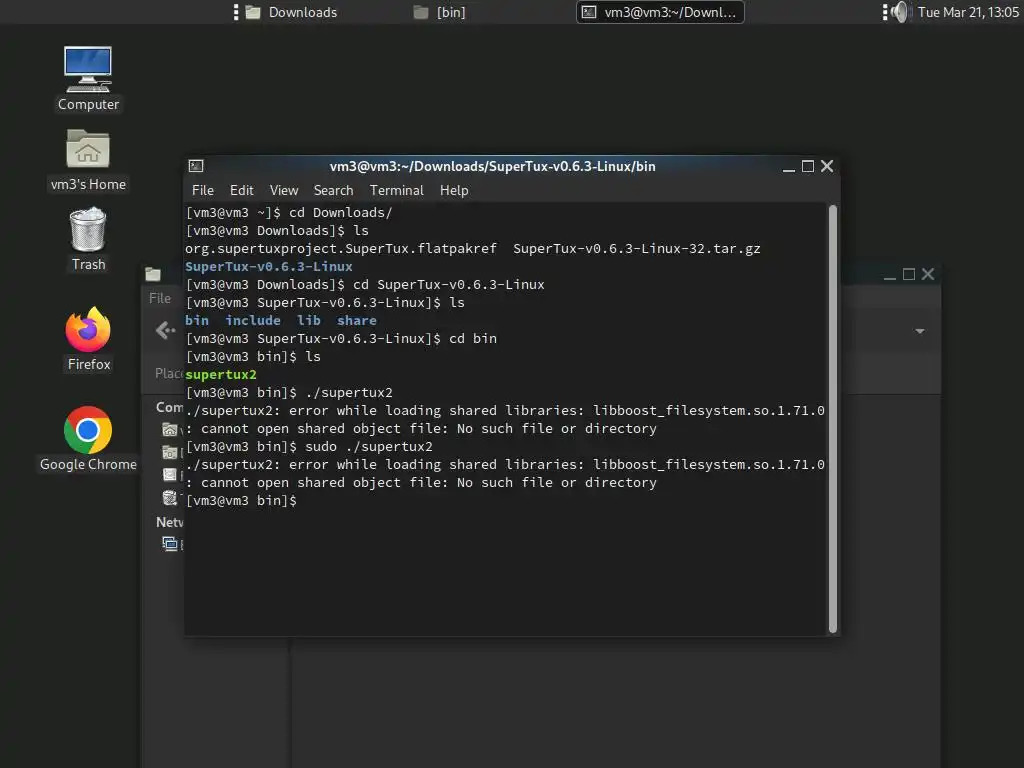Open the Computer desktop icon
This screenshot has width=1024, height=768.
[x=88, y=78]
